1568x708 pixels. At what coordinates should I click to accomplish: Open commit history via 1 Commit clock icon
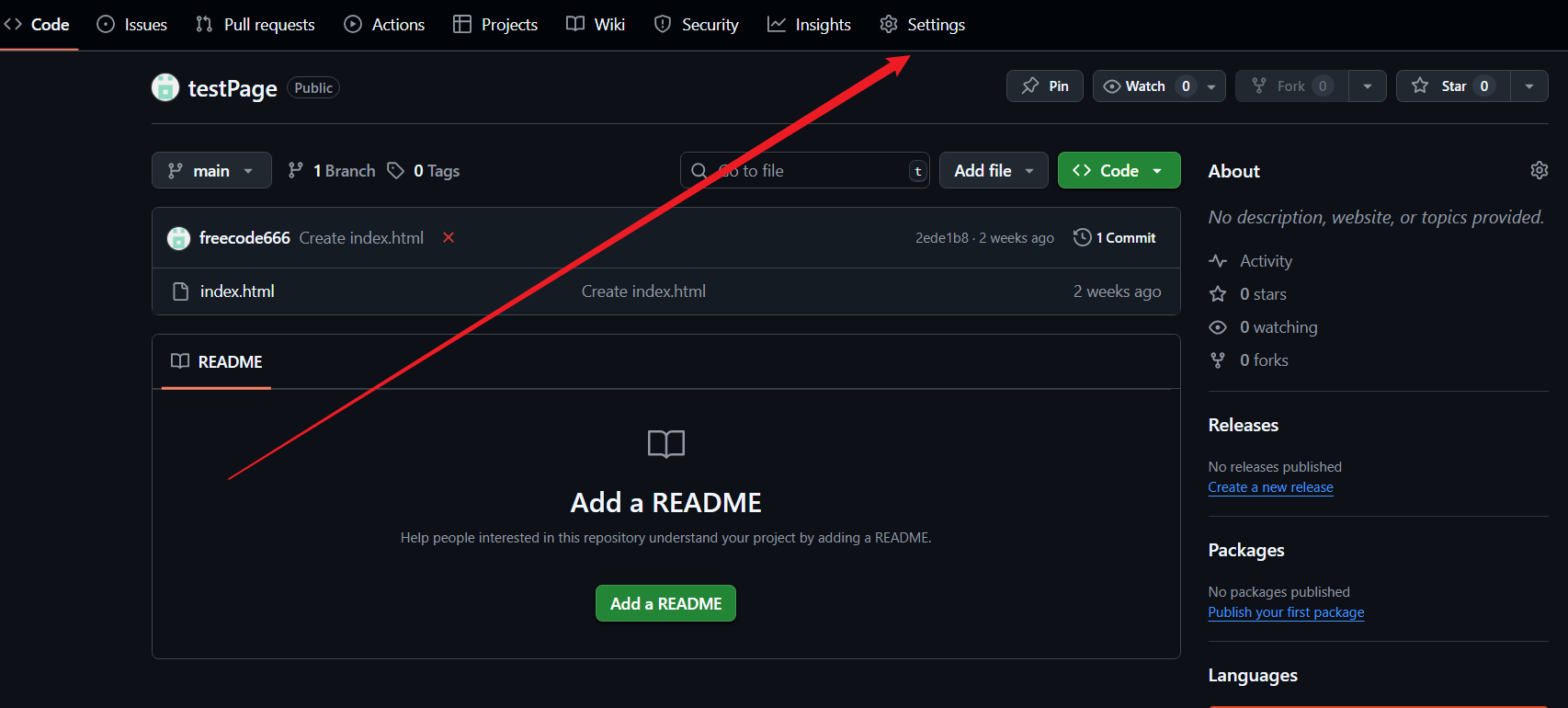pos(1083,237)
